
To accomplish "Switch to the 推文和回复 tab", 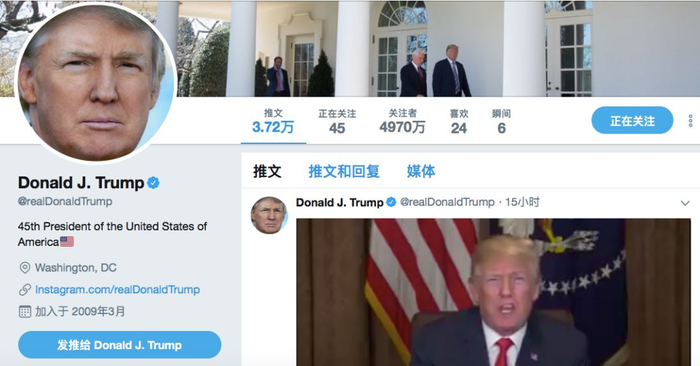I will pyautogui.click(x=344, y=171).
